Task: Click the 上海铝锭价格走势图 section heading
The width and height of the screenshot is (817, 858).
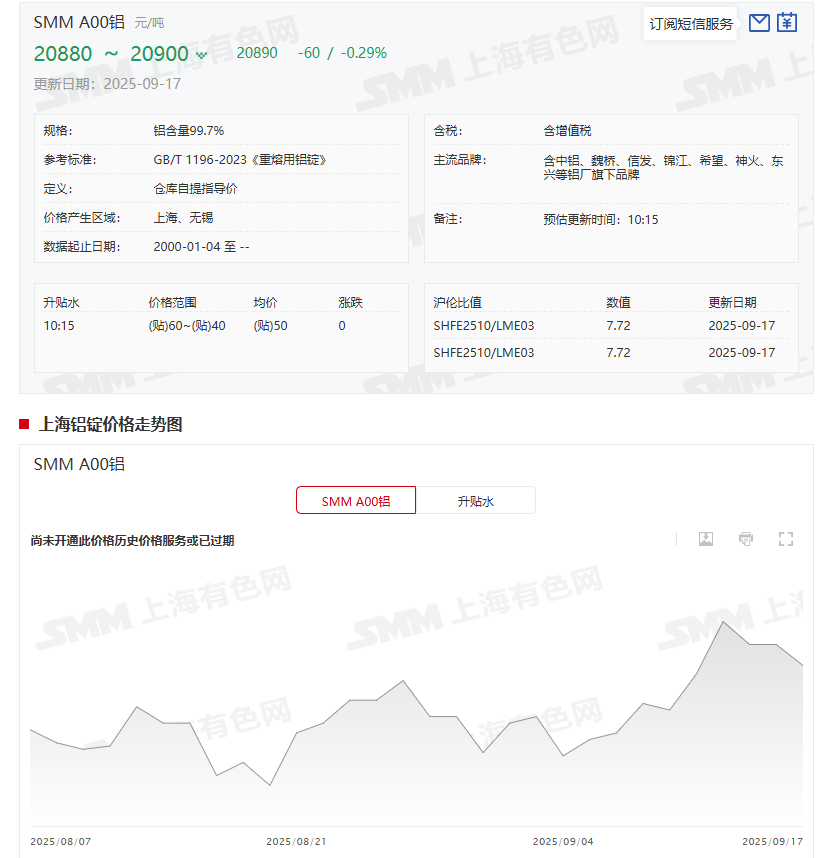Action: pos(111,425)
